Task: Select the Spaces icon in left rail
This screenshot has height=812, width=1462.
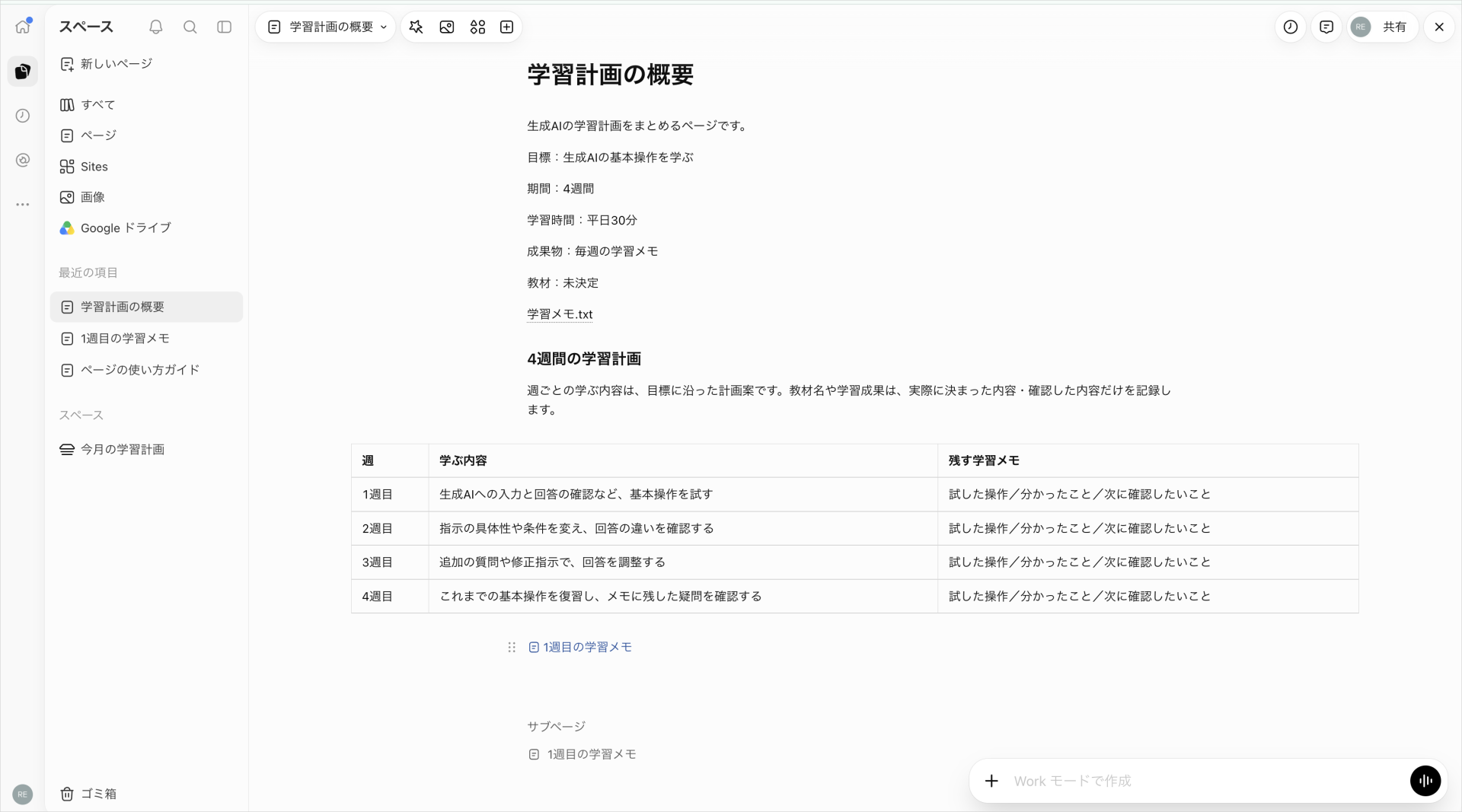Action: point(23,71)
